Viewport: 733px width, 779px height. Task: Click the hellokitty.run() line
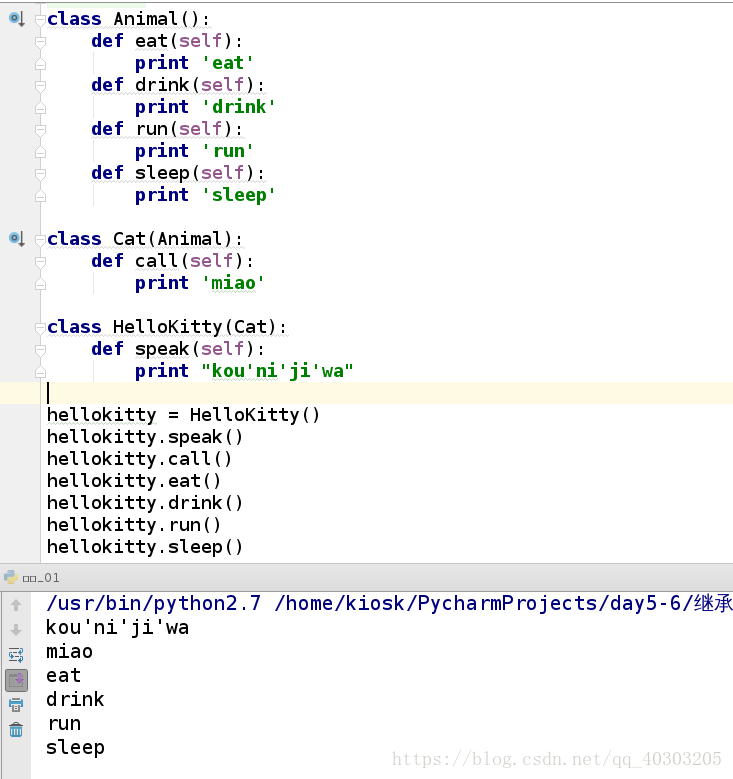[134, 525]
